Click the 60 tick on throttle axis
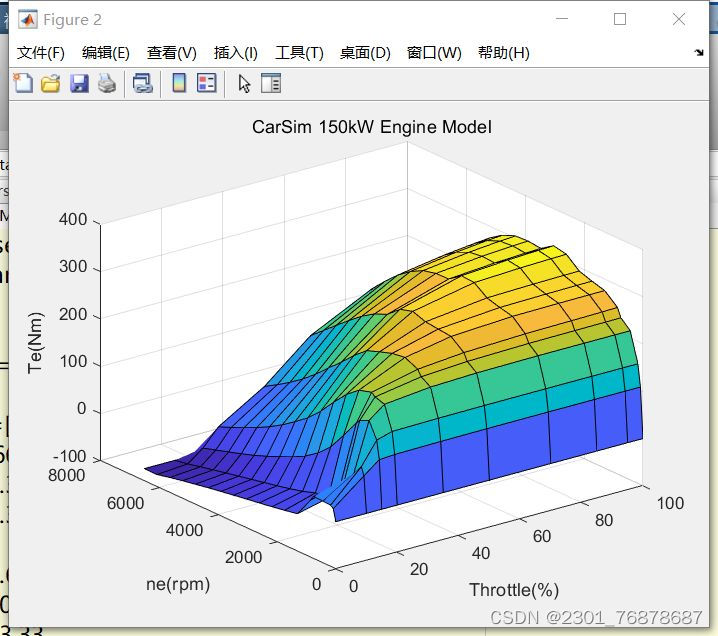 pyautogui.click(x=542, y=536)
